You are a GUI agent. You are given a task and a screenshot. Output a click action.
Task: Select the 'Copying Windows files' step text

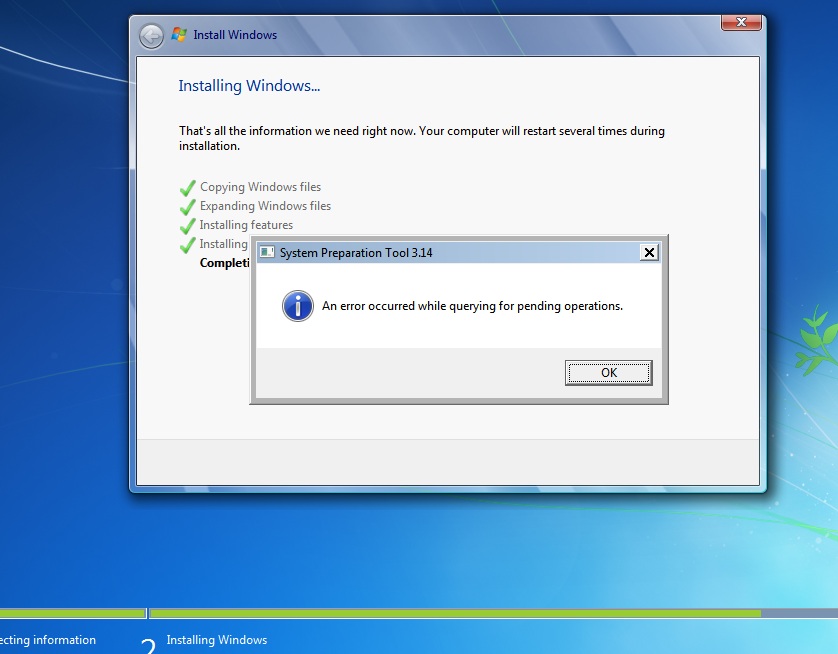260,187
